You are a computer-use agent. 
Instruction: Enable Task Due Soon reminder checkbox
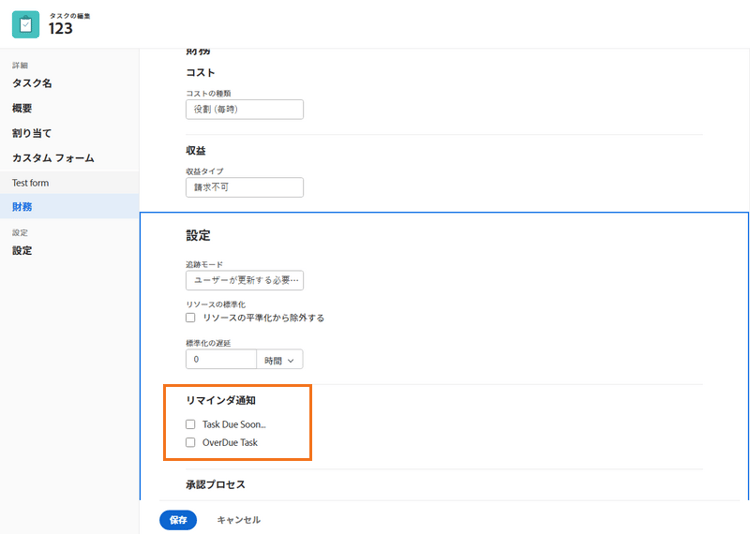190,424
